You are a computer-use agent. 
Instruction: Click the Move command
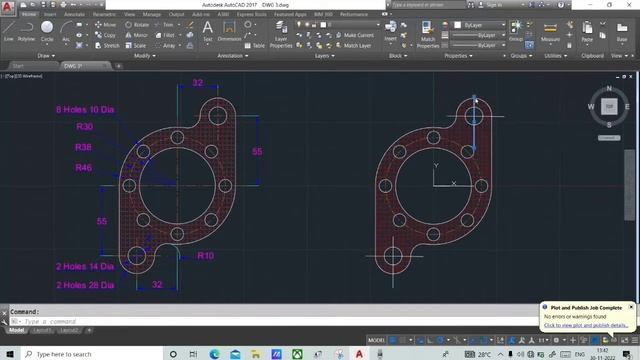coord(105,25)
